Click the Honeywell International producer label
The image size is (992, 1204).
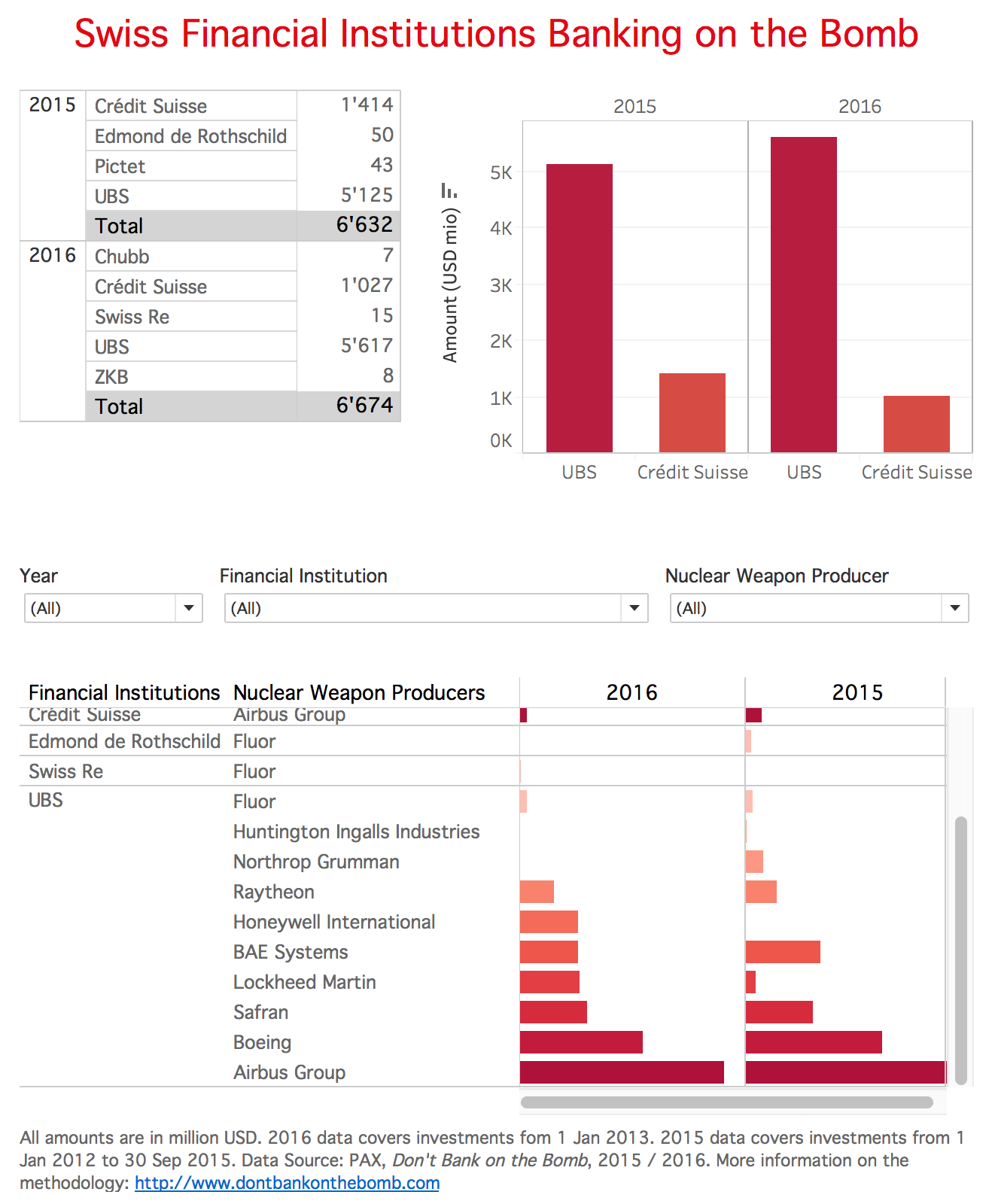pyautogui.click(x=334, y=922)
